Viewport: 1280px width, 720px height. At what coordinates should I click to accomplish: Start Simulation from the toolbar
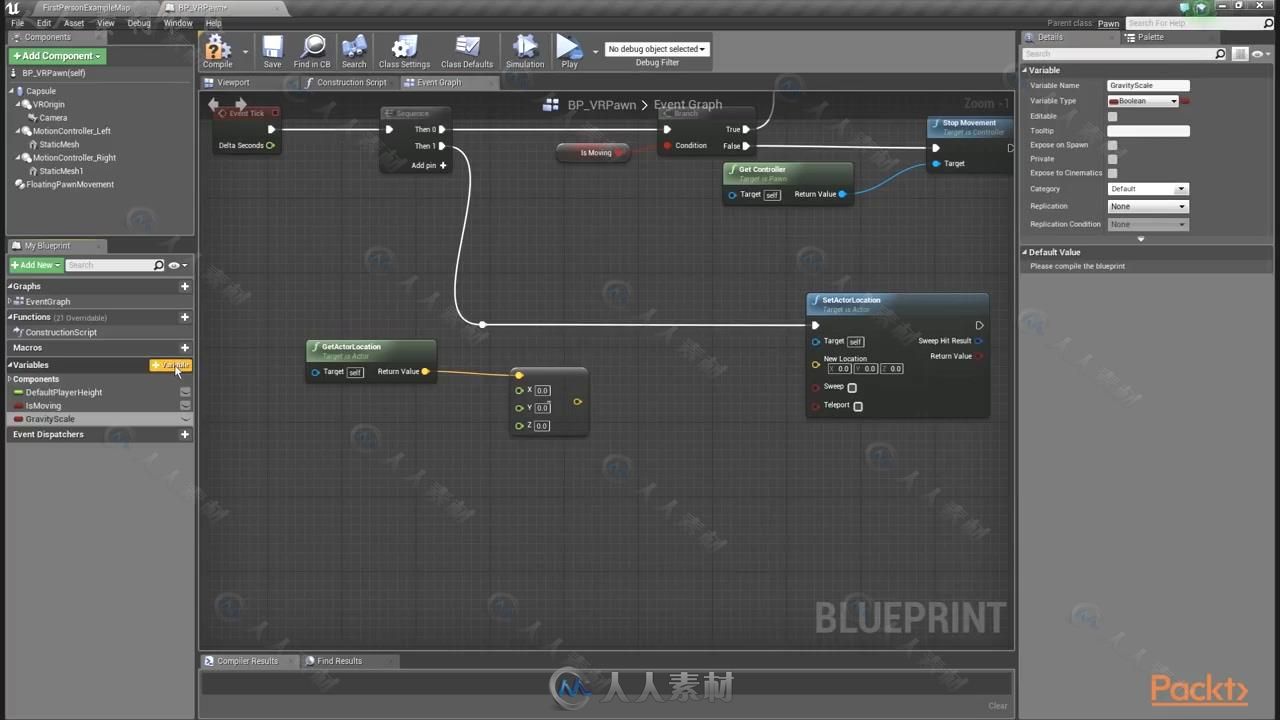pos(525,51)
